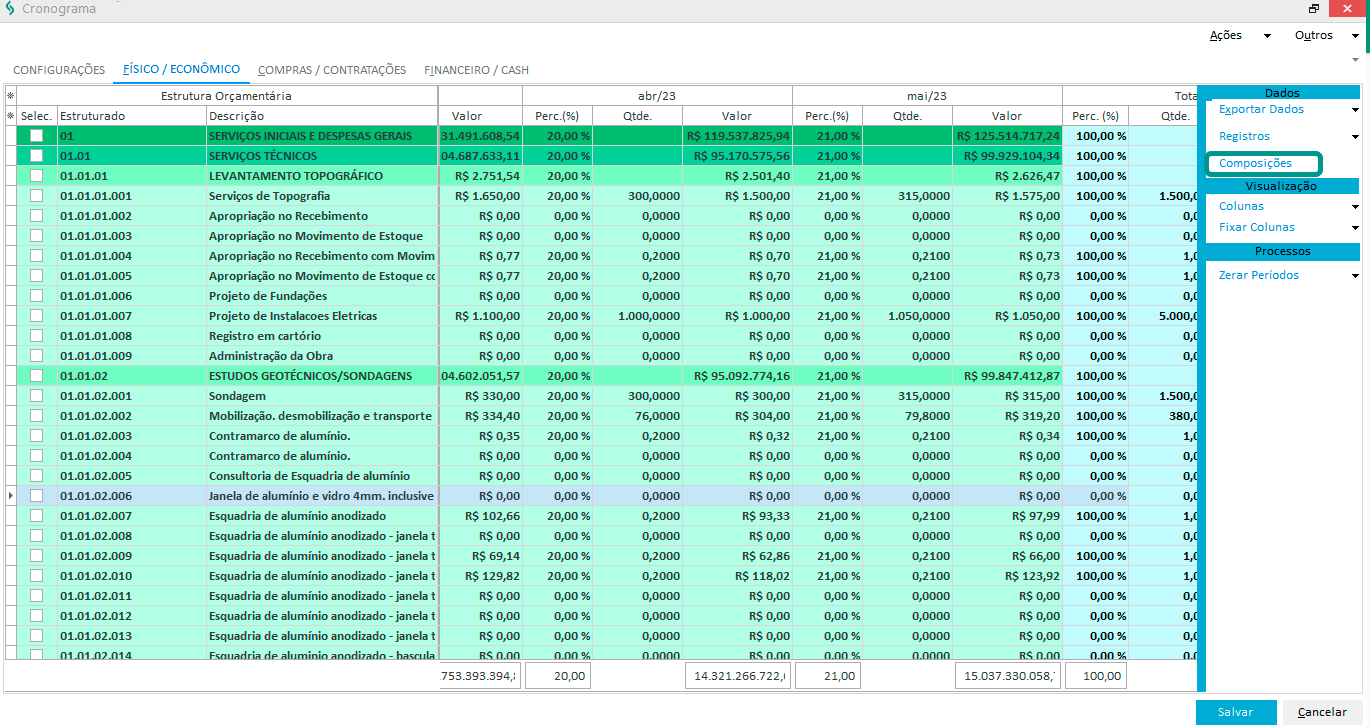Image resolution: width=1370 pixels, height=728 pixels.
Task: Tick the checkbox for SERVIÇOS TÉCNICOS row
Action: [37, 156]
